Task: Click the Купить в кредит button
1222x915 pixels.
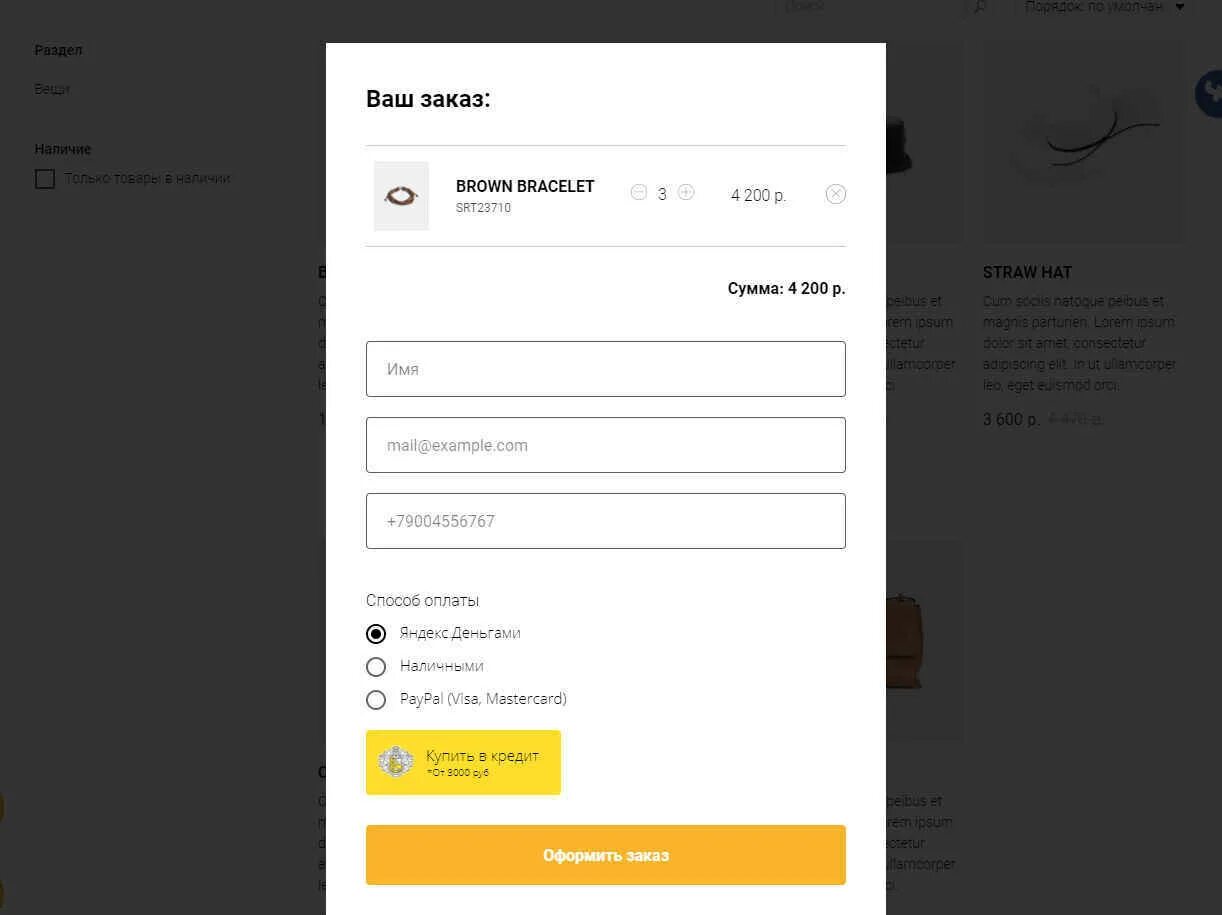Action: (463, 762)
